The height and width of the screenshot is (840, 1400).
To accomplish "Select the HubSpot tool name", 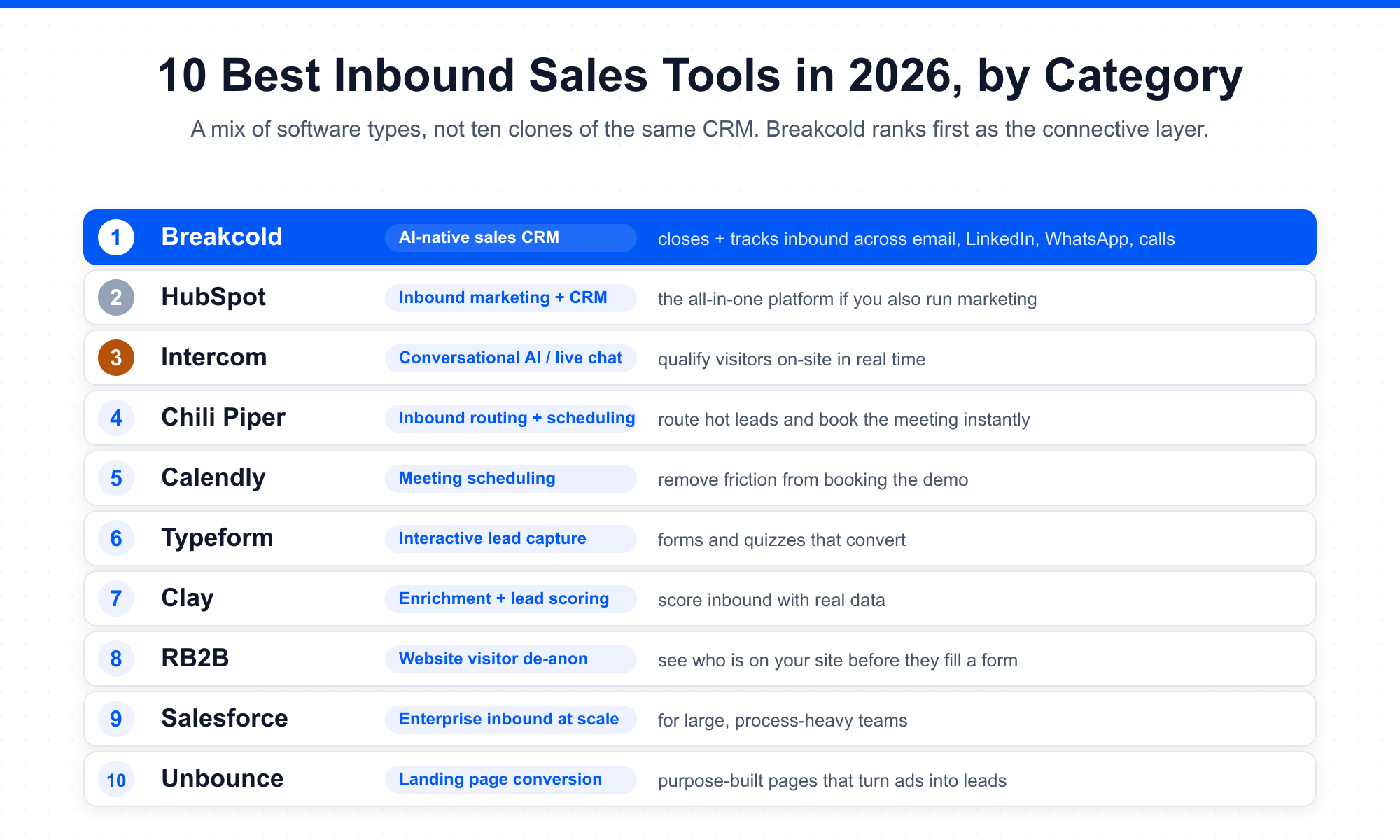I will pyautogui.click(x=213, y=297).
